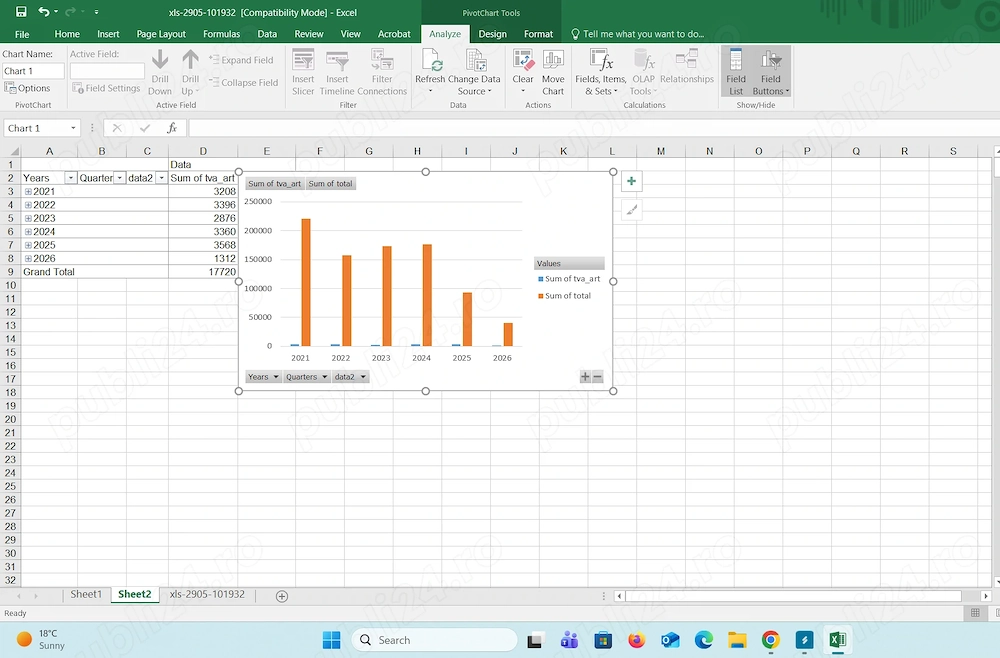Open the Chart Styles brush button
This screenshot has width=1000, height=658.
[x=631, y=210]
